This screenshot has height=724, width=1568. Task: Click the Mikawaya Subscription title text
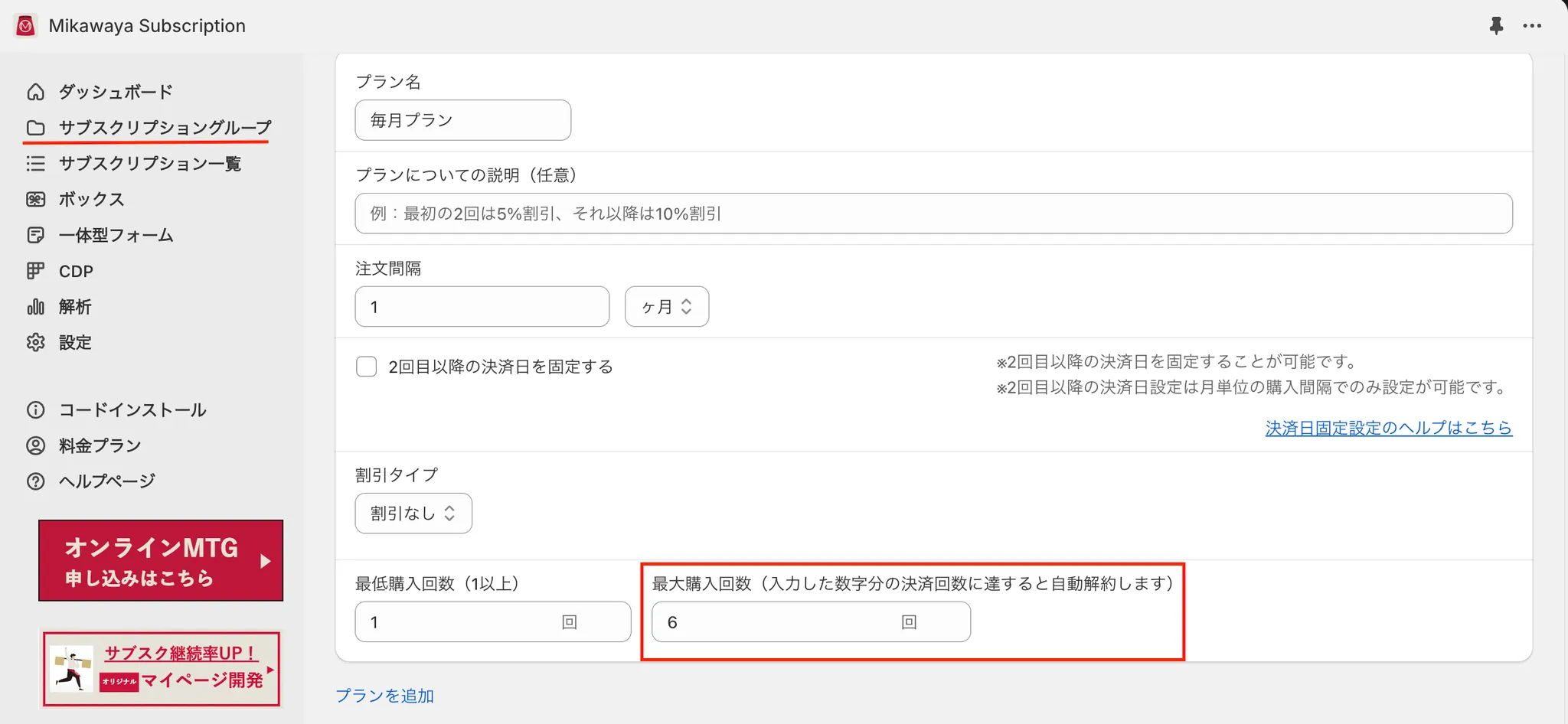(147, 26)
